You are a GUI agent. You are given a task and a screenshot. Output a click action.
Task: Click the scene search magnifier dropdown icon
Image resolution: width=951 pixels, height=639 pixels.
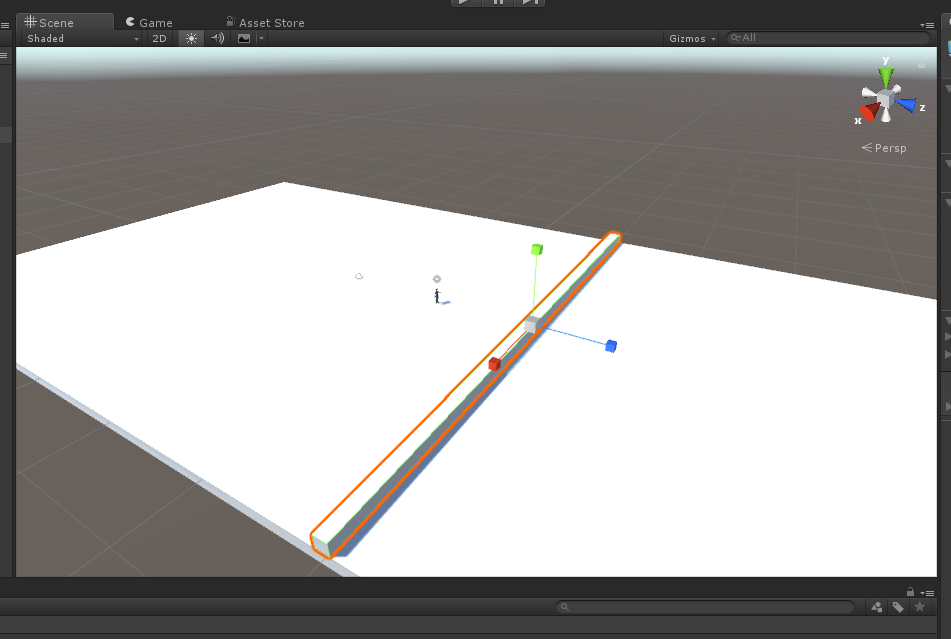[736, 38]
